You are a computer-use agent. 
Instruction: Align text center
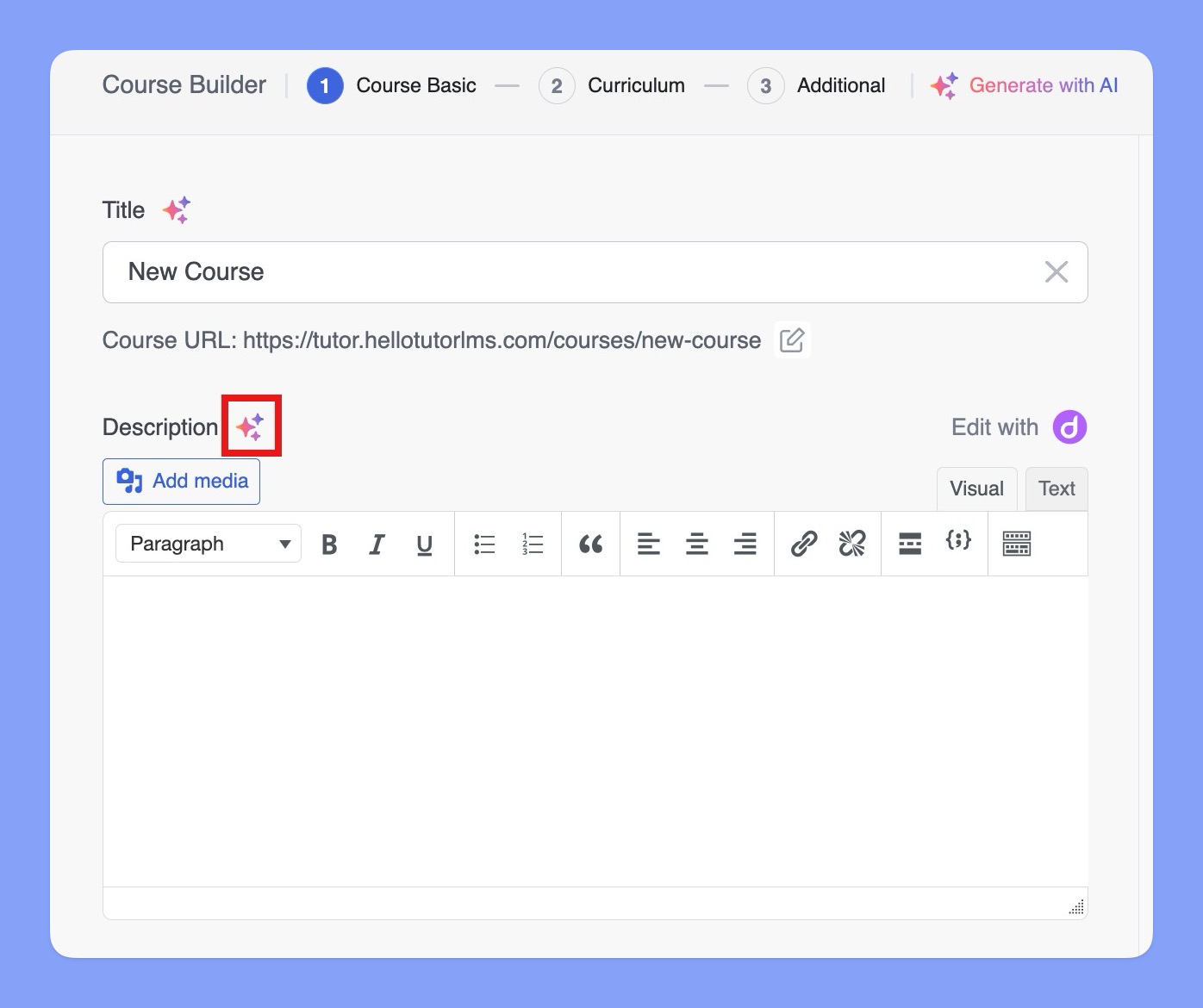click(697, 544)
